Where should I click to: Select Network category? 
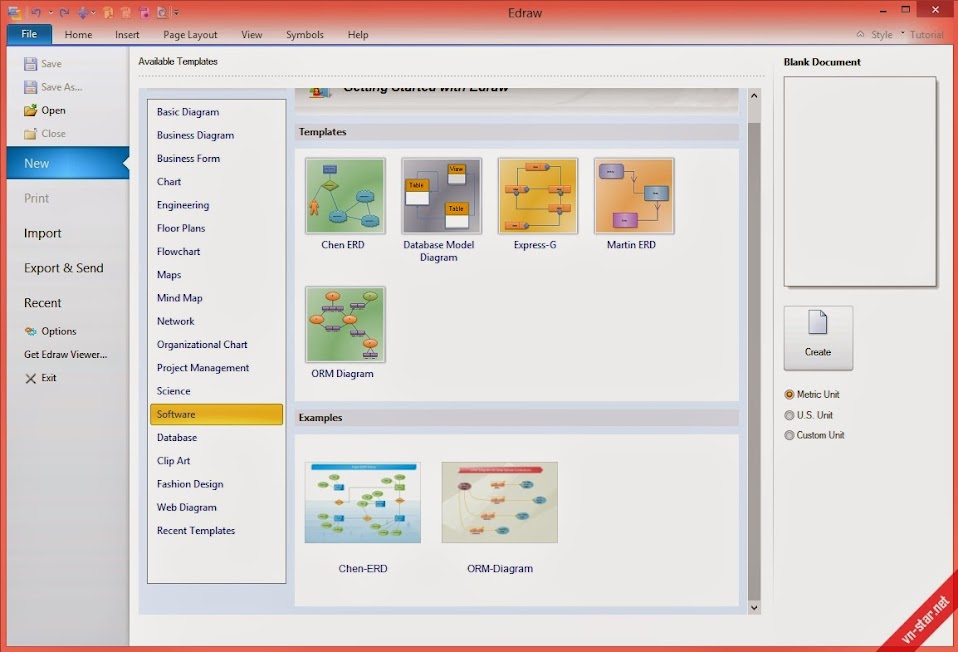[x=175, y=321]
